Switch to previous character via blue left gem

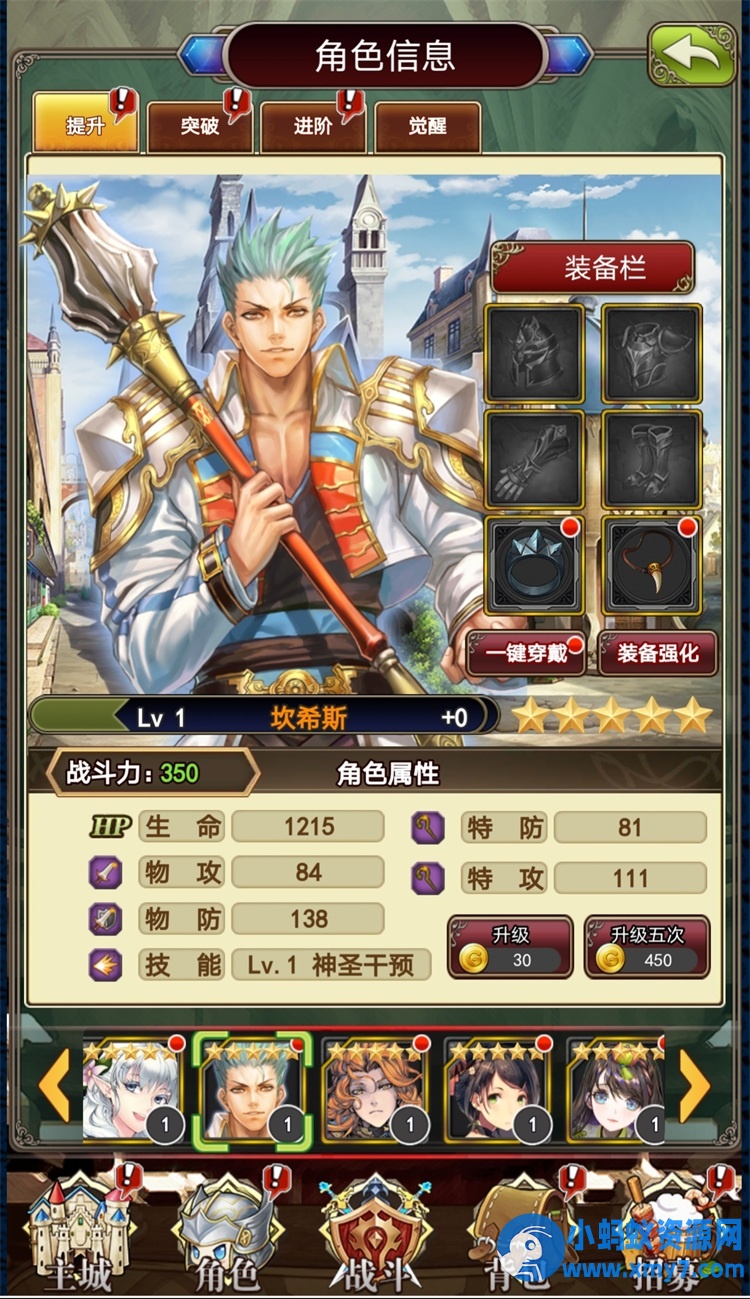pos(203,54)
